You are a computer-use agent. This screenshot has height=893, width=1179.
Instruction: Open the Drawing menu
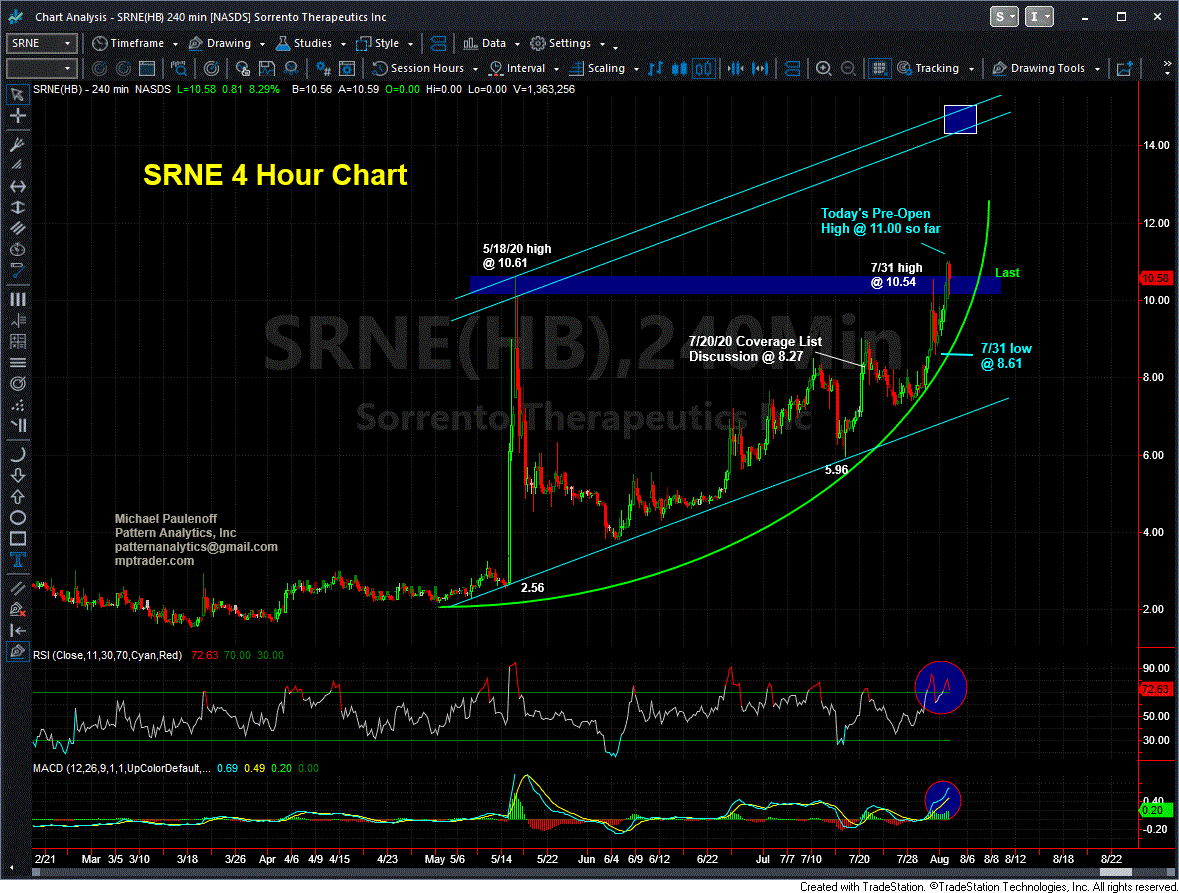point(227,44)
